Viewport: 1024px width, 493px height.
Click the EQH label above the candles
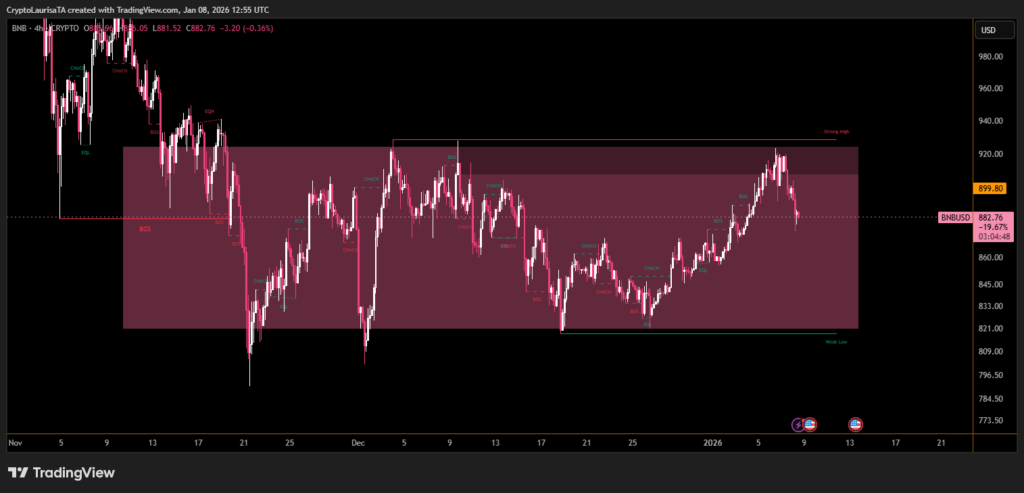pos(210,111)
